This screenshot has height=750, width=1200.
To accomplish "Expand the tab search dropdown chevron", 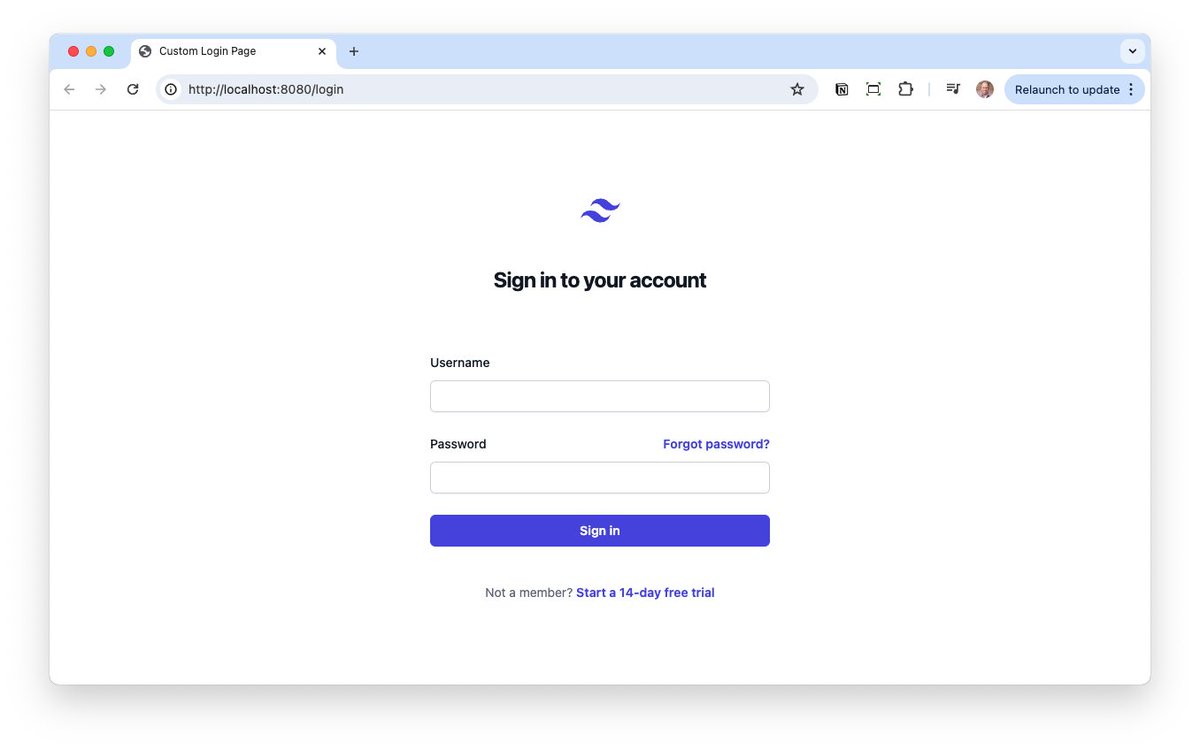I will coord(1132,51).
